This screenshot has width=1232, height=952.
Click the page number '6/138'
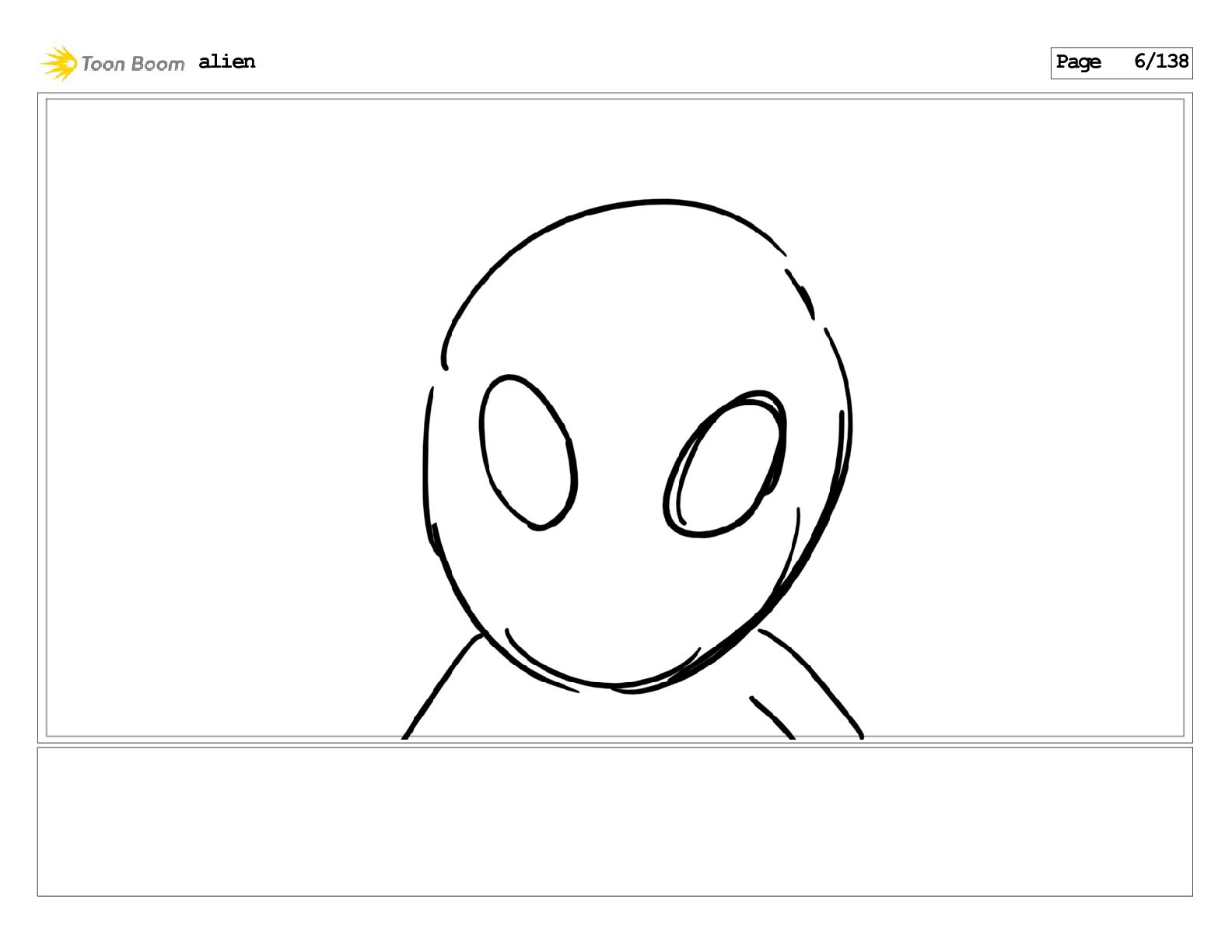pyautogui.click(x=1161, y=61)
